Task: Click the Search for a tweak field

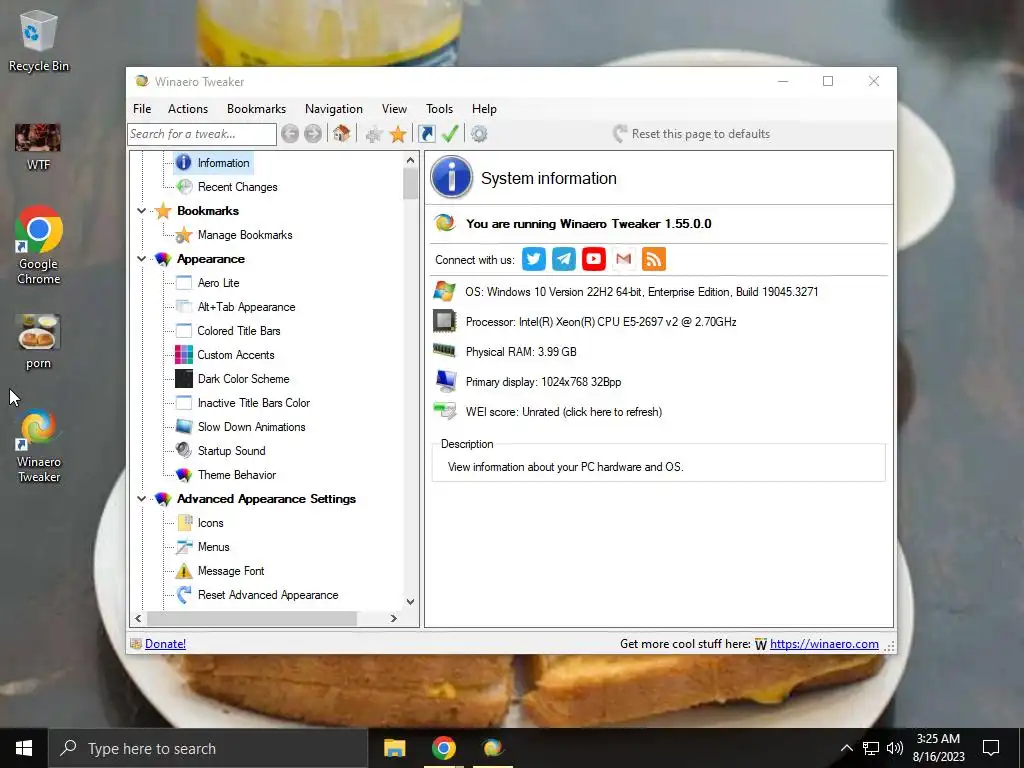Action: point(202,134)
